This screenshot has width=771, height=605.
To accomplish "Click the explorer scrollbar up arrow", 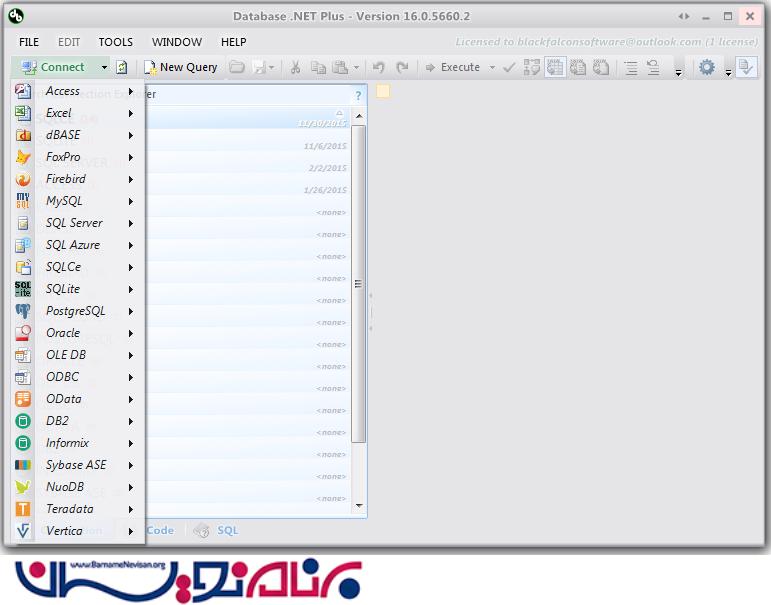I will 359,116.
